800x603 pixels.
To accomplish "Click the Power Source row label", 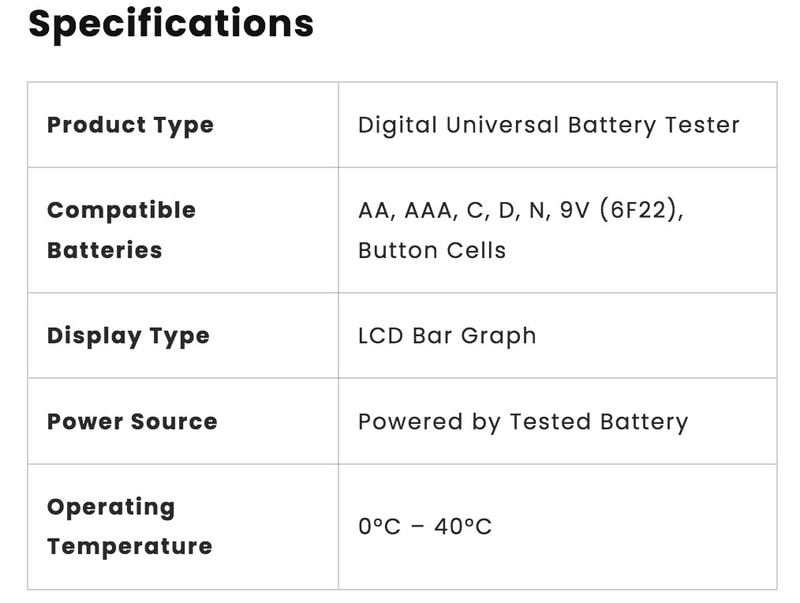I will [132, 421].
